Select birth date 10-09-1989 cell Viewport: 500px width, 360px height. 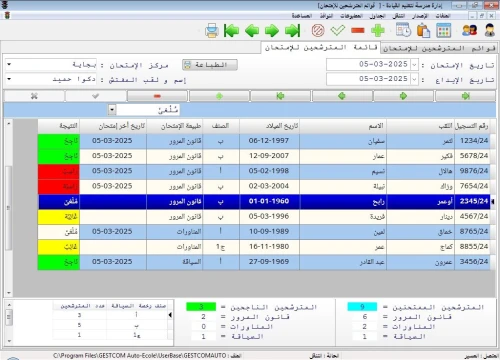tap(269, 232)
